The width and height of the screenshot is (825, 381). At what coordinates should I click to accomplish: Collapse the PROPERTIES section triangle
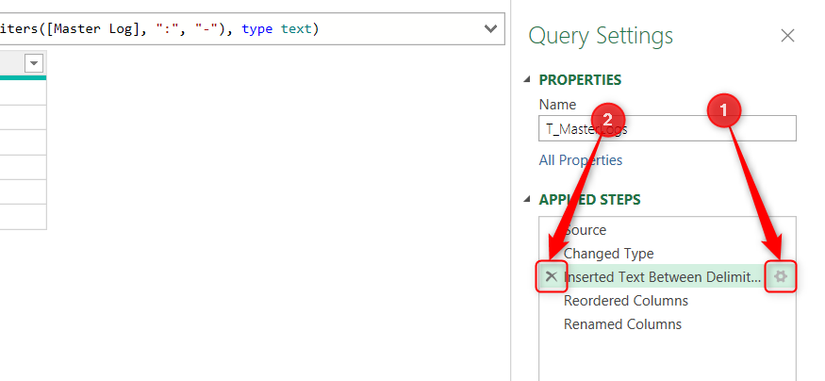[x=527, y=79]
